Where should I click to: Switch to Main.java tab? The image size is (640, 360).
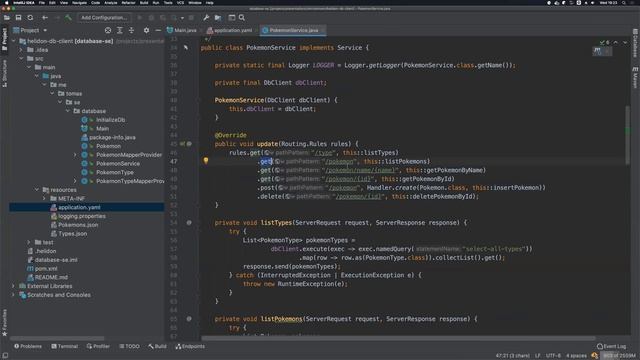[182, 30]
